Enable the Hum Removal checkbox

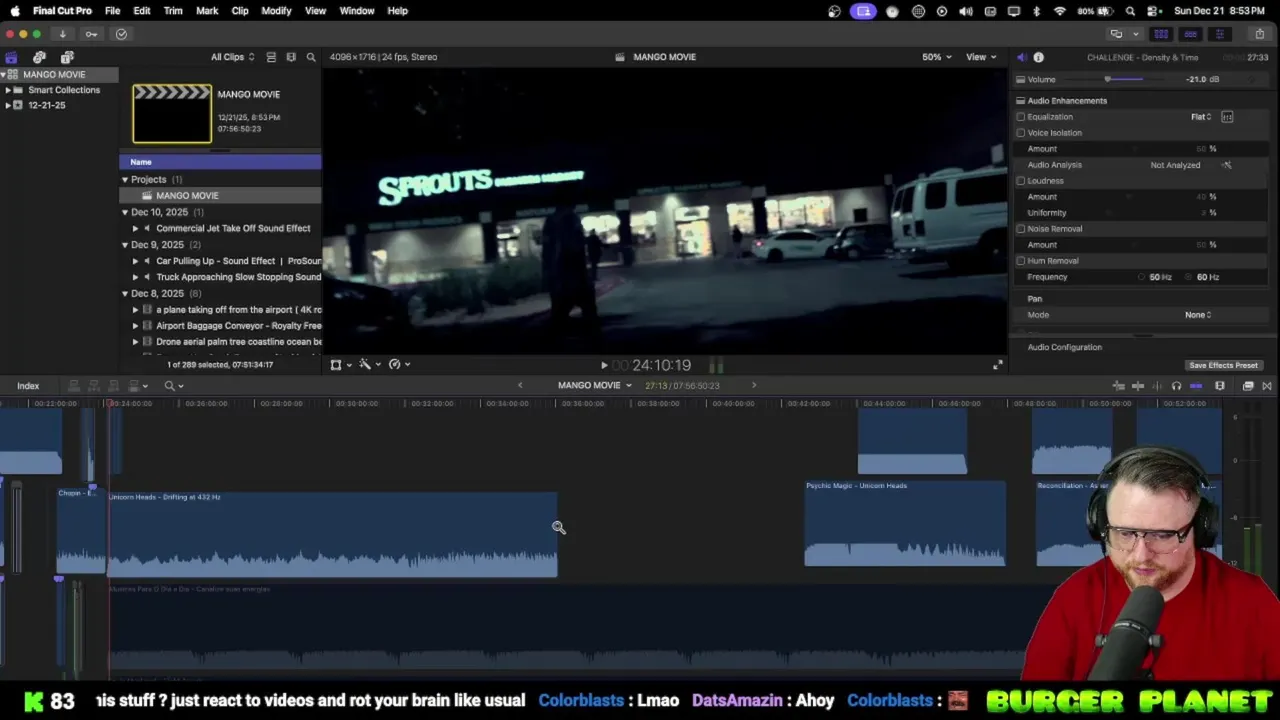click(x=1021, y=261)
